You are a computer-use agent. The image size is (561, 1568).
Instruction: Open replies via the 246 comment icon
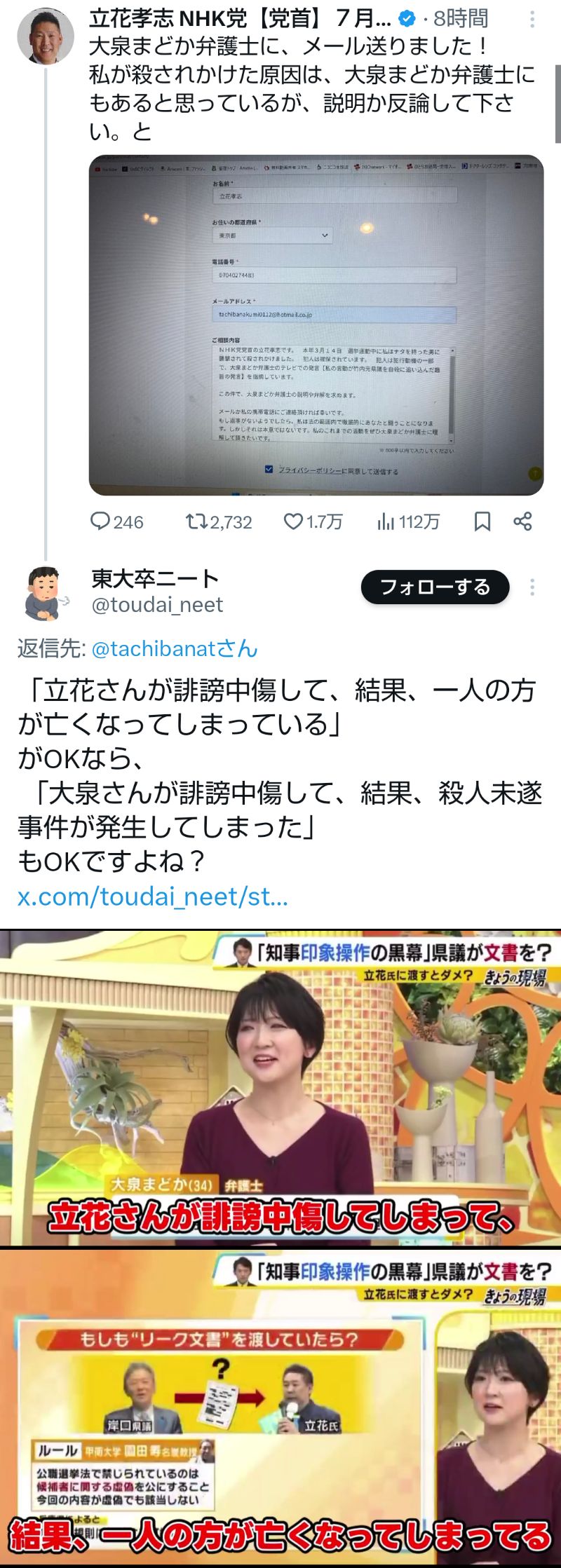coord(100,521)
